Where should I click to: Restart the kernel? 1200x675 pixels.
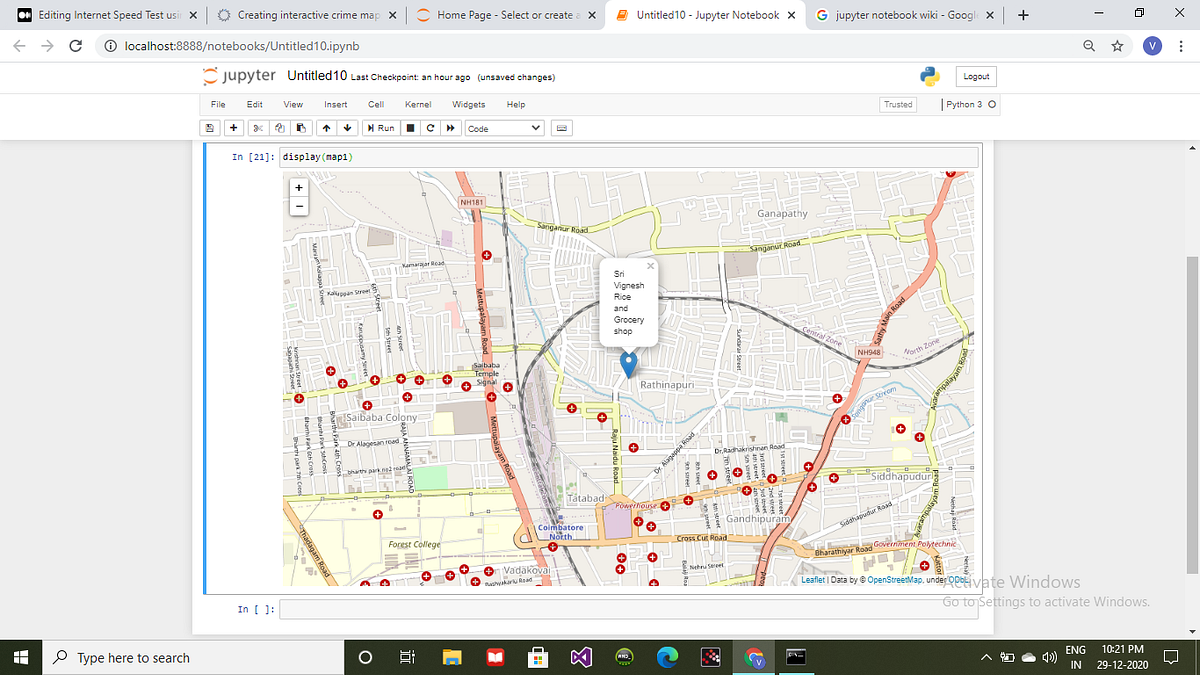pos(430,127)
